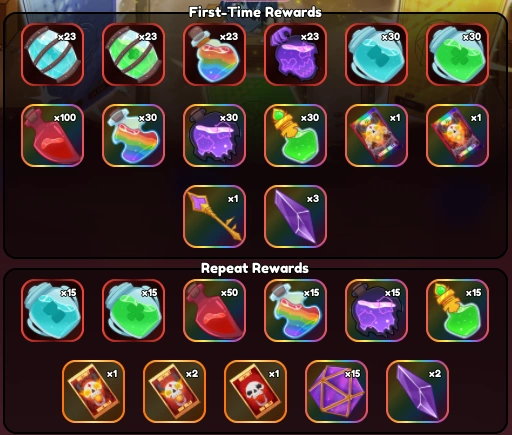512x435 pixels.
Task: Click the red potion x50 repeat reward
Action: (x=214, y=310)
